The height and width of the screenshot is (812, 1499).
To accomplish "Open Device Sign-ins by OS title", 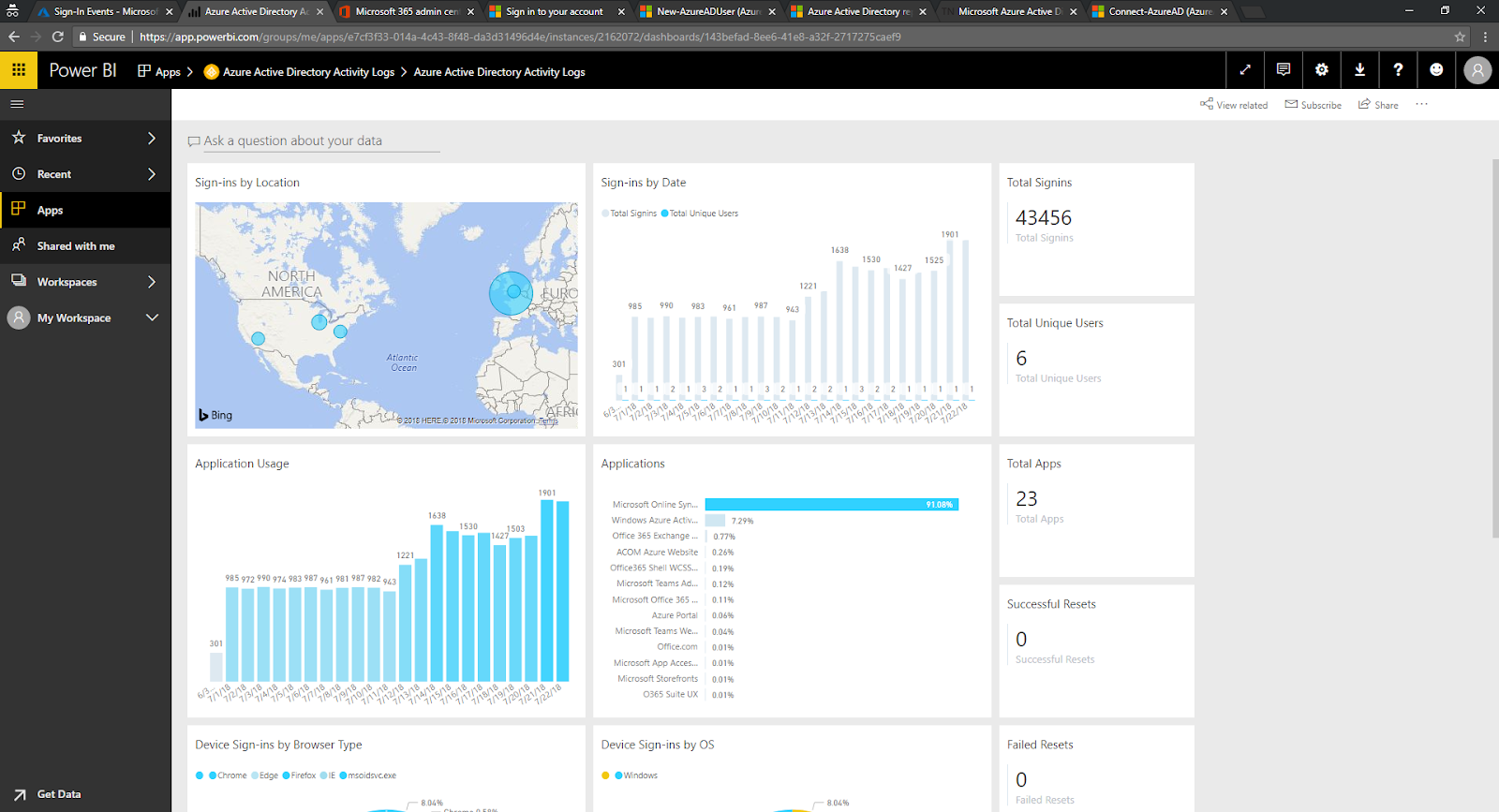I will click(658, 746).
